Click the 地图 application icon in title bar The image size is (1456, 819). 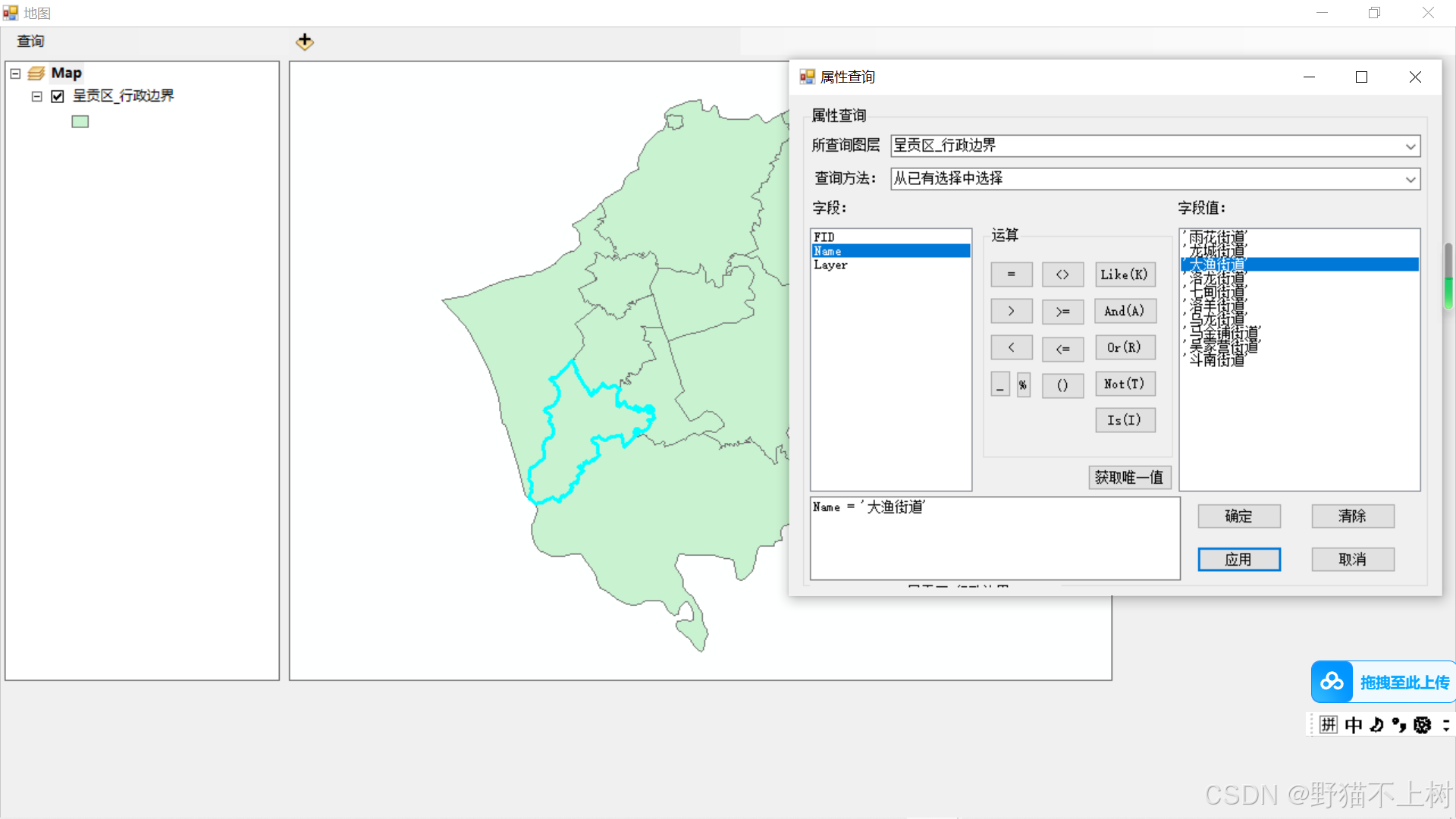11,12
